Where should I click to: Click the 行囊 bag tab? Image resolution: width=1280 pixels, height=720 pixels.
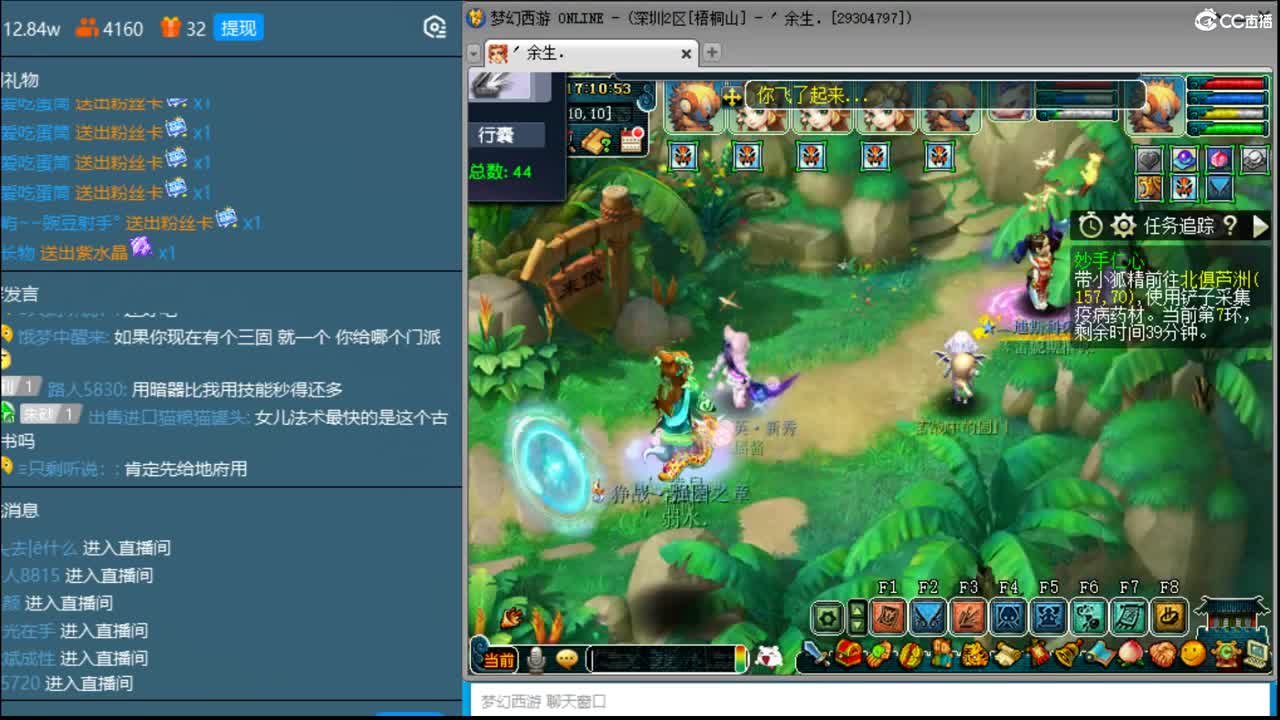click(506, 135)
